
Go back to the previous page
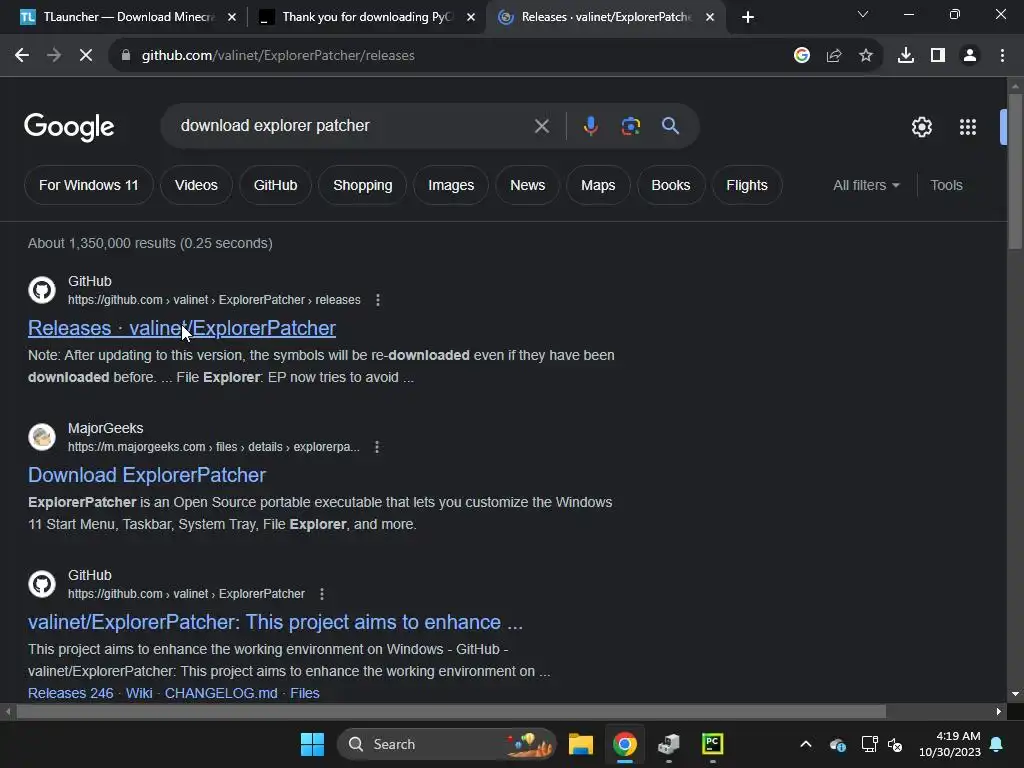22,56
